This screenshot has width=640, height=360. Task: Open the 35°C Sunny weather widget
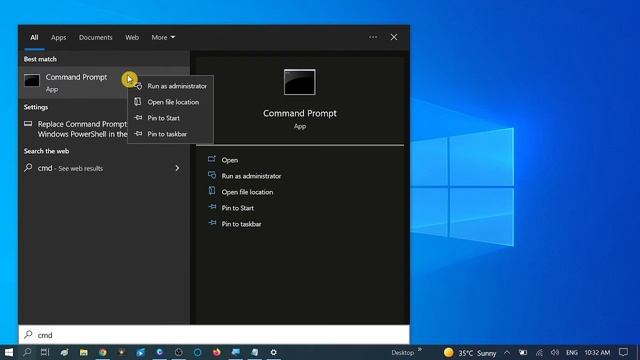(470, 353)
